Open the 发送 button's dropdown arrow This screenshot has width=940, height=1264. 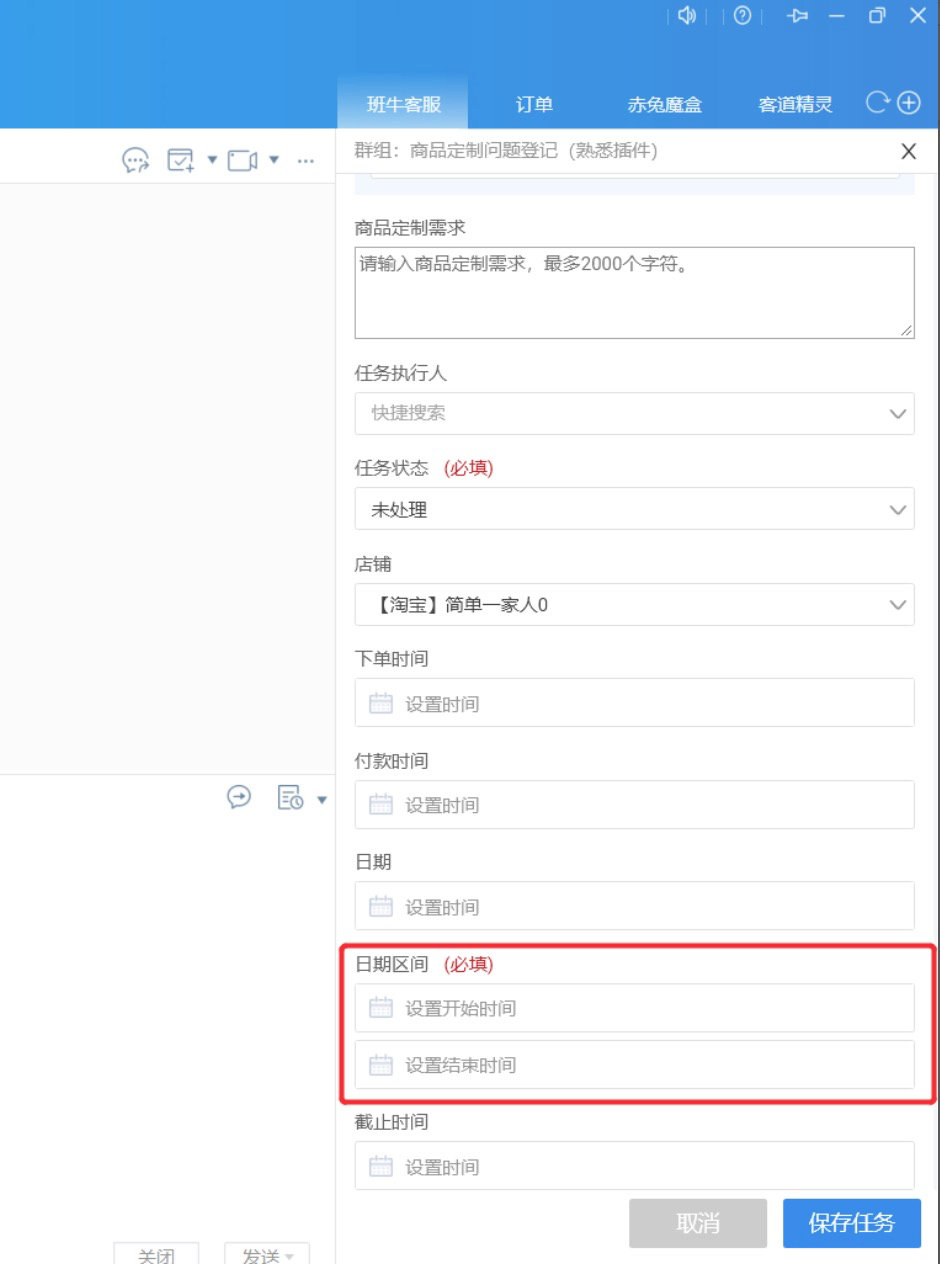pyautogui.click(x=291, y=1256)
